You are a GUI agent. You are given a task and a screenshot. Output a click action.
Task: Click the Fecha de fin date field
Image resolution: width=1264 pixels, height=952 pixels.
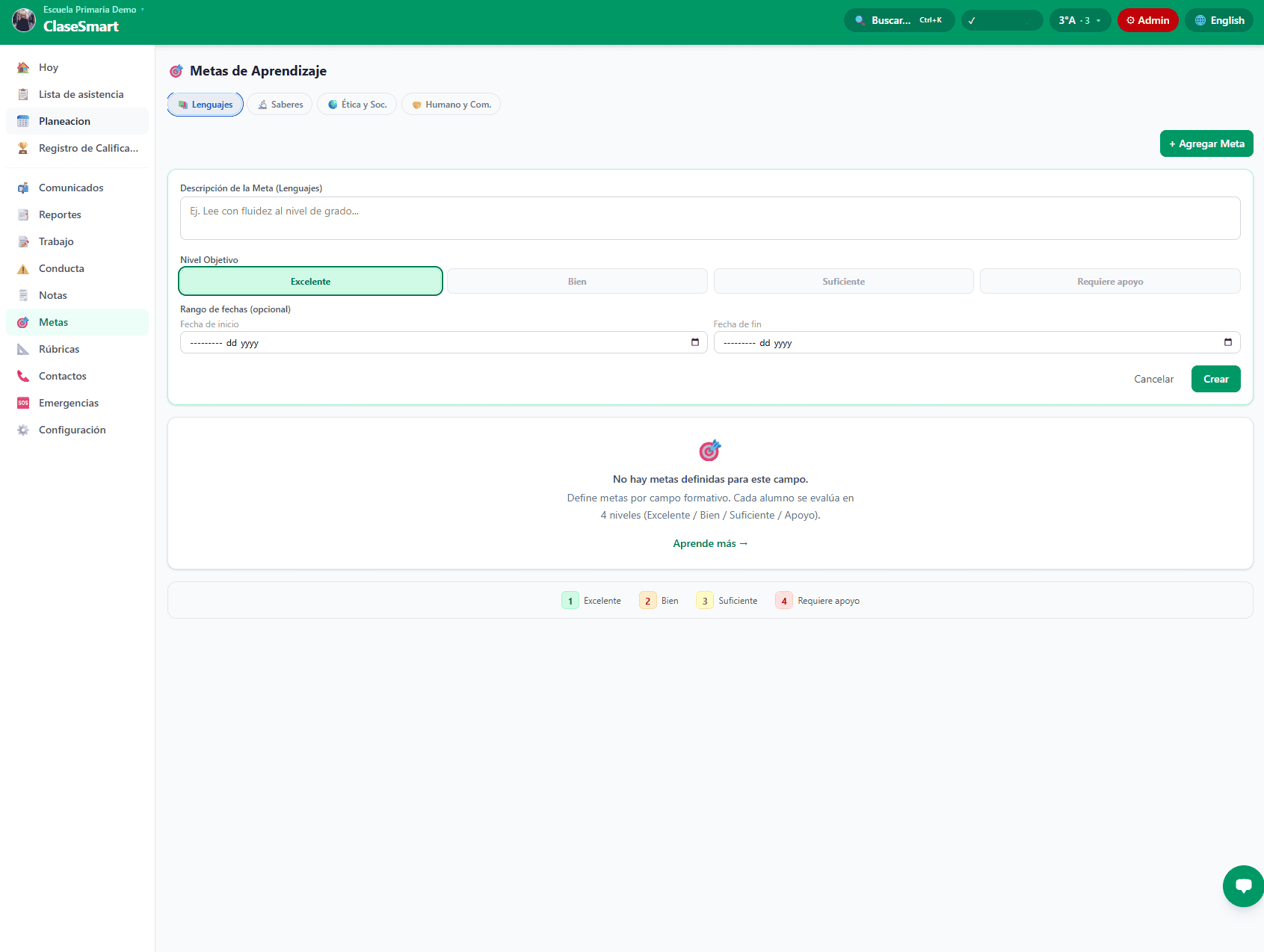pos(977,342)
